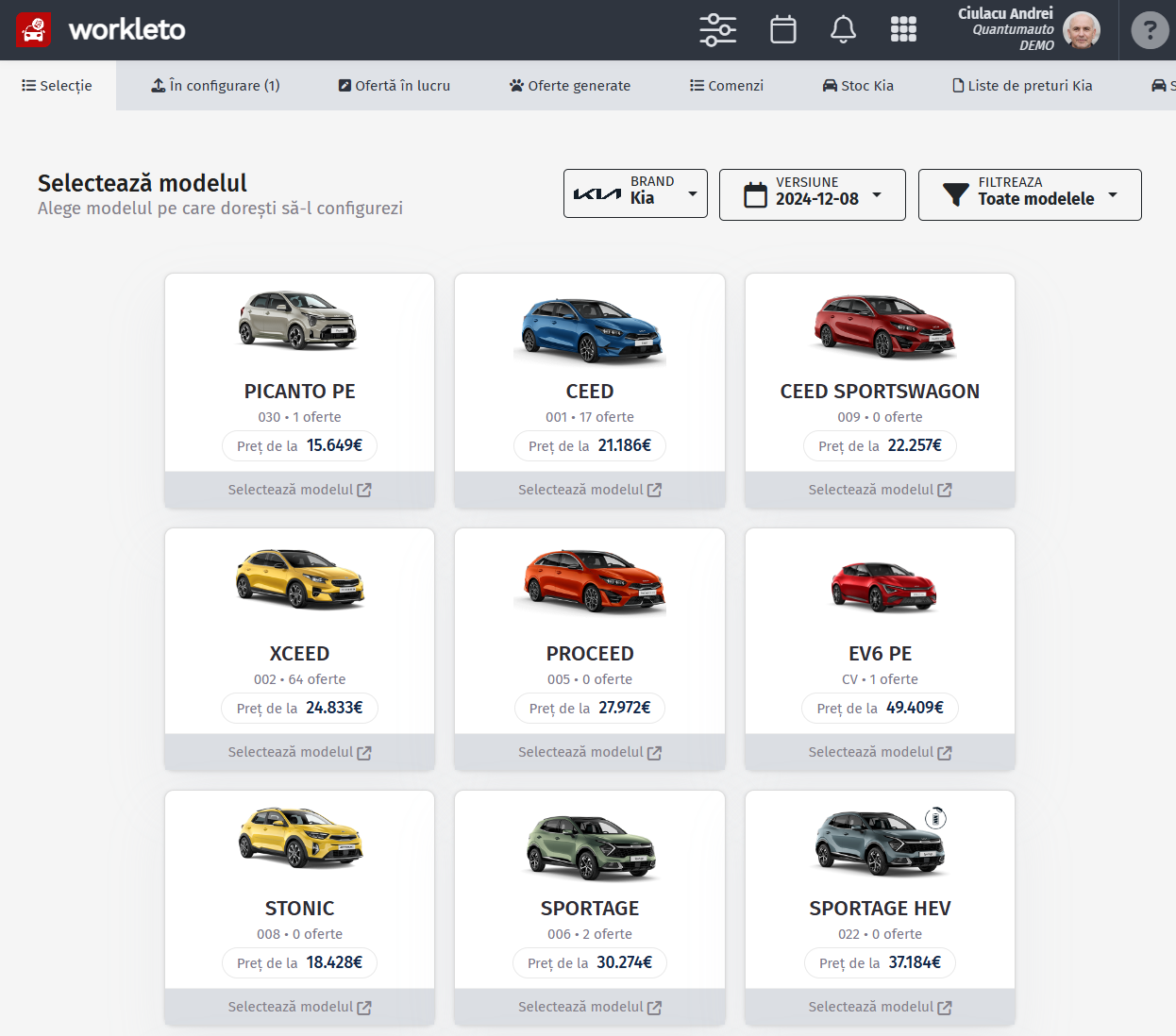
Task: Click the workleto red car logo
Action: [34, 30]
